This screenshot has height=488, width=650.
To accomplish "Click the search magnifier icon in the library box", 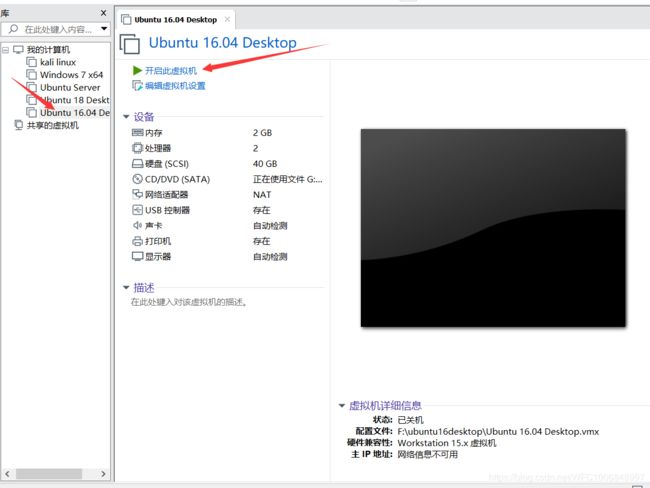I will (13, 29).
